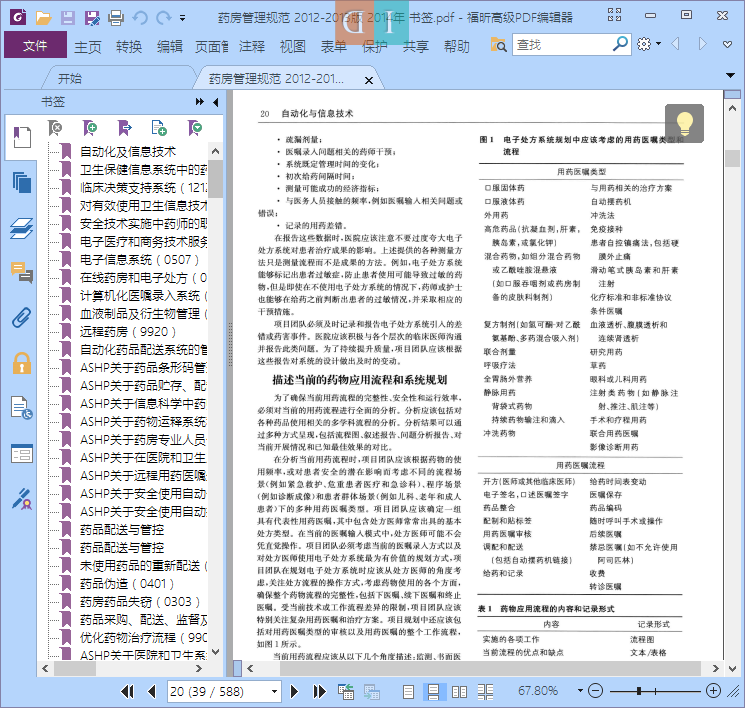Click the add new bookmark icon

click(90, 128)
